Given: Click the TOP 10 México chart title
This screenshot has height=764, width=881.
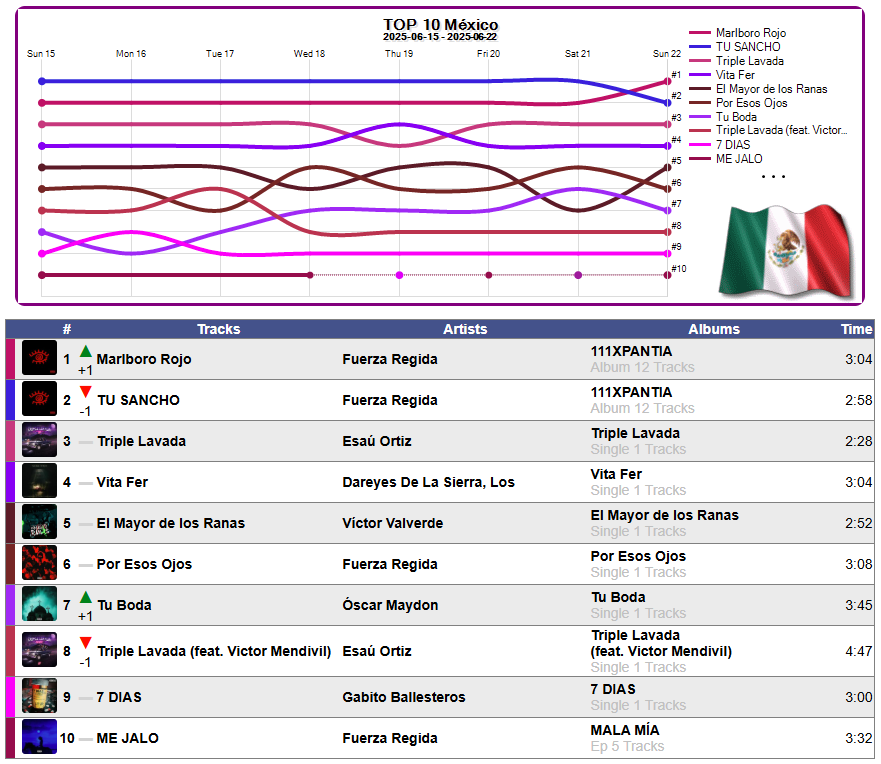Looking at the screenshot, I should click(x=440, y=25).
